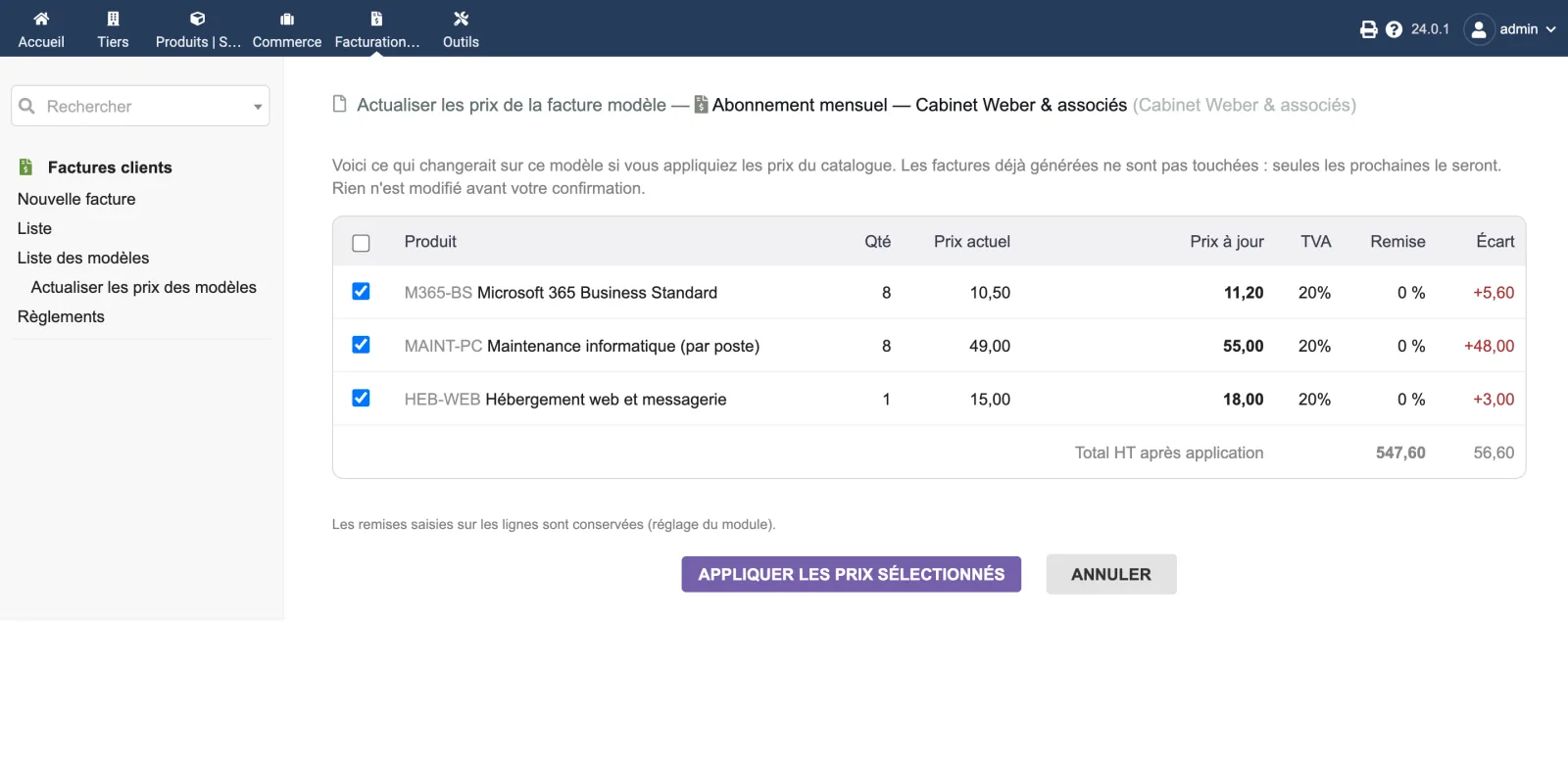
Task: Click the total écart 56,60
Action: pyautogui.click(x=1494, y=452)
